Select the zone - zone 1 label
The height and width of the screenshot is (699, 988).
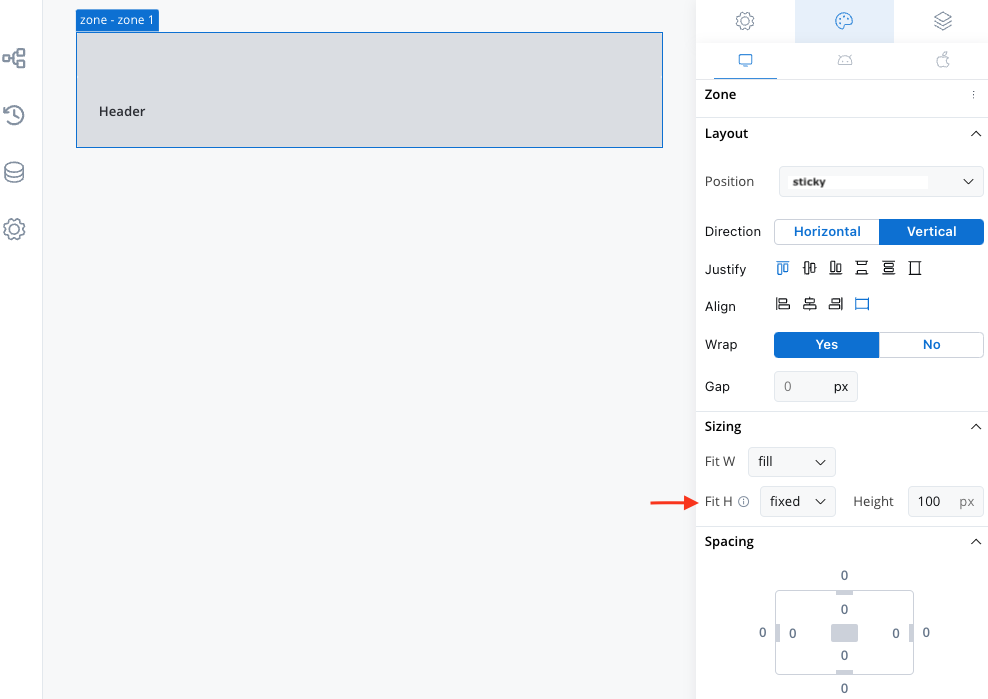coord(117,20)
